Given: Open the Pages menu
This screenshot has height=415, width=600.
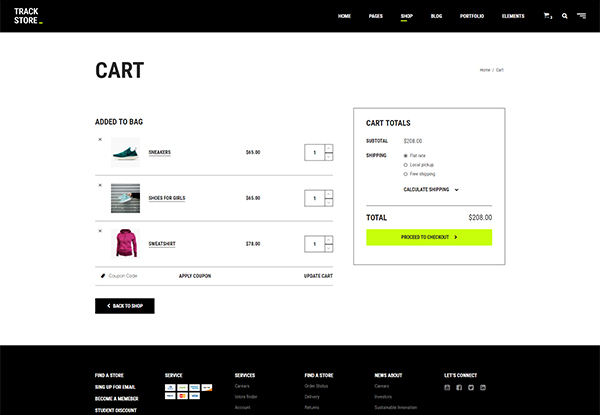Looking at the screenshot, I should click(375, 16).
